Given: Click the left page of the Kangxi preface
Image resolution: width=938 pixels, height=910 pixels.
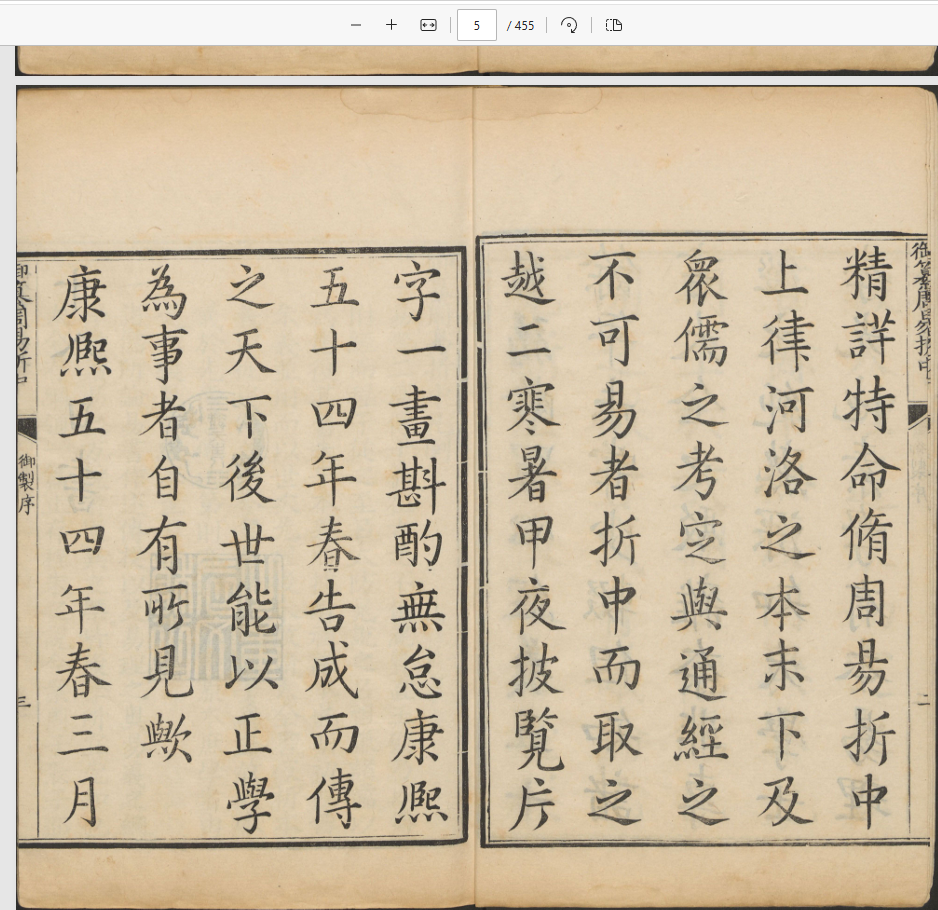Looking at the screenshot, I should click(x=240, y=500).
